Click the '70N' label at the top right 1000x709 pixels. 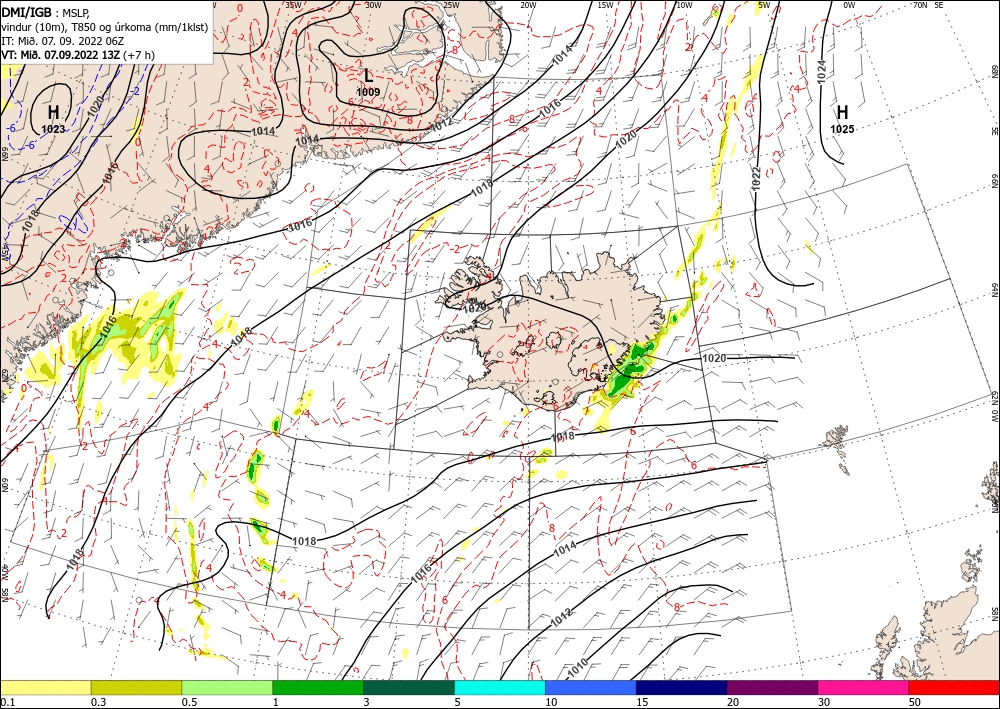(920, 5)
